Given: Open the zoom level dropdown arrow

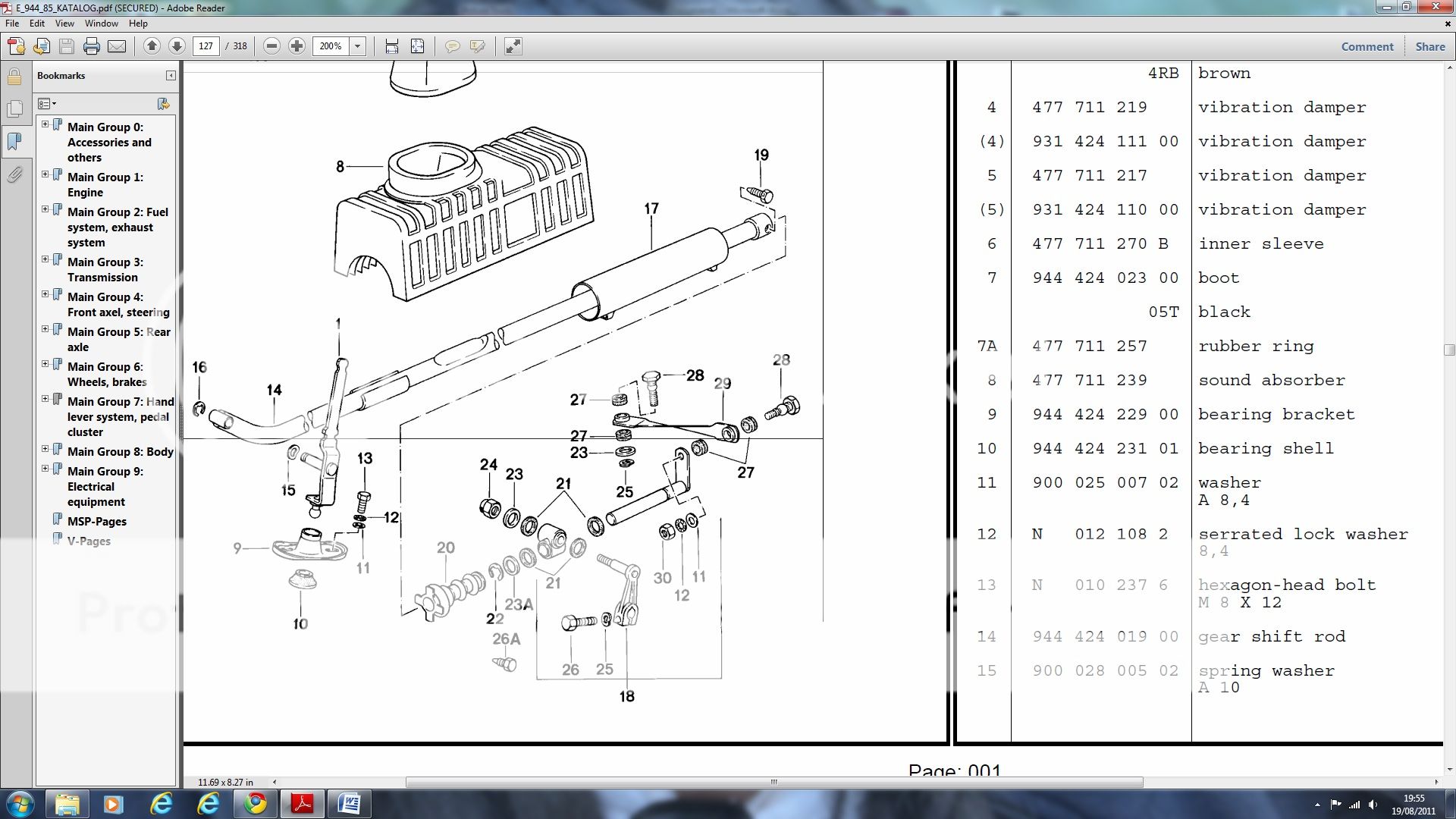Looking at the screenshot, I should pyautogui.click(x=357, y=46).
